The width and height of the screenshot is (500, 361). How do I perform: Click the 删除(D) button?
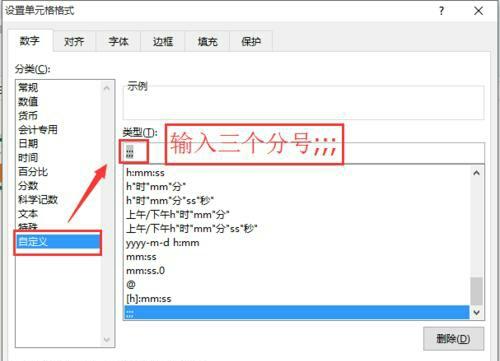coord(453,339)
